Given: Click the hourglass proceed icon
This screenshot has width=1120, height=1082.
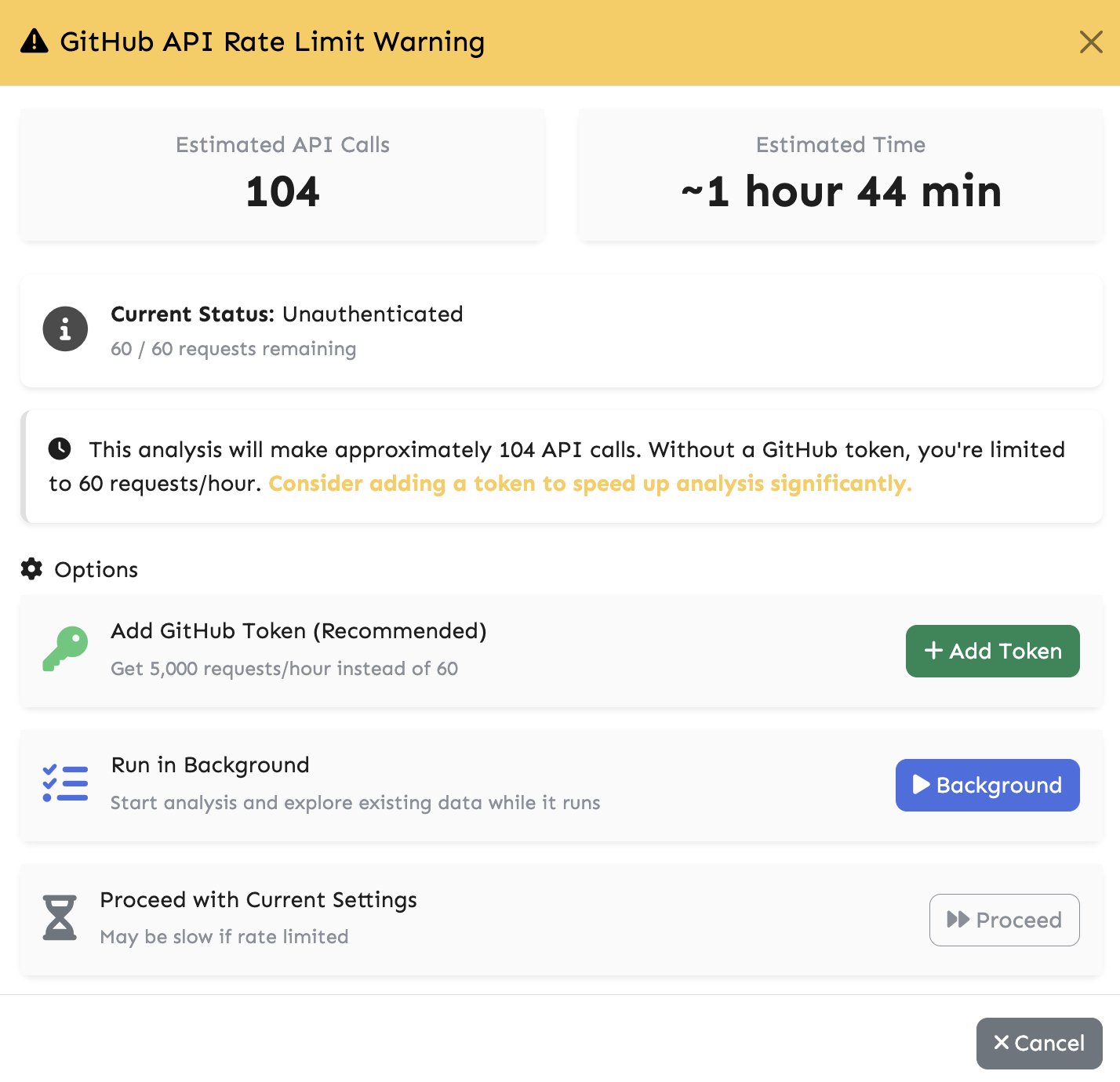Looking at the screenshot, I should coord(60,917).
